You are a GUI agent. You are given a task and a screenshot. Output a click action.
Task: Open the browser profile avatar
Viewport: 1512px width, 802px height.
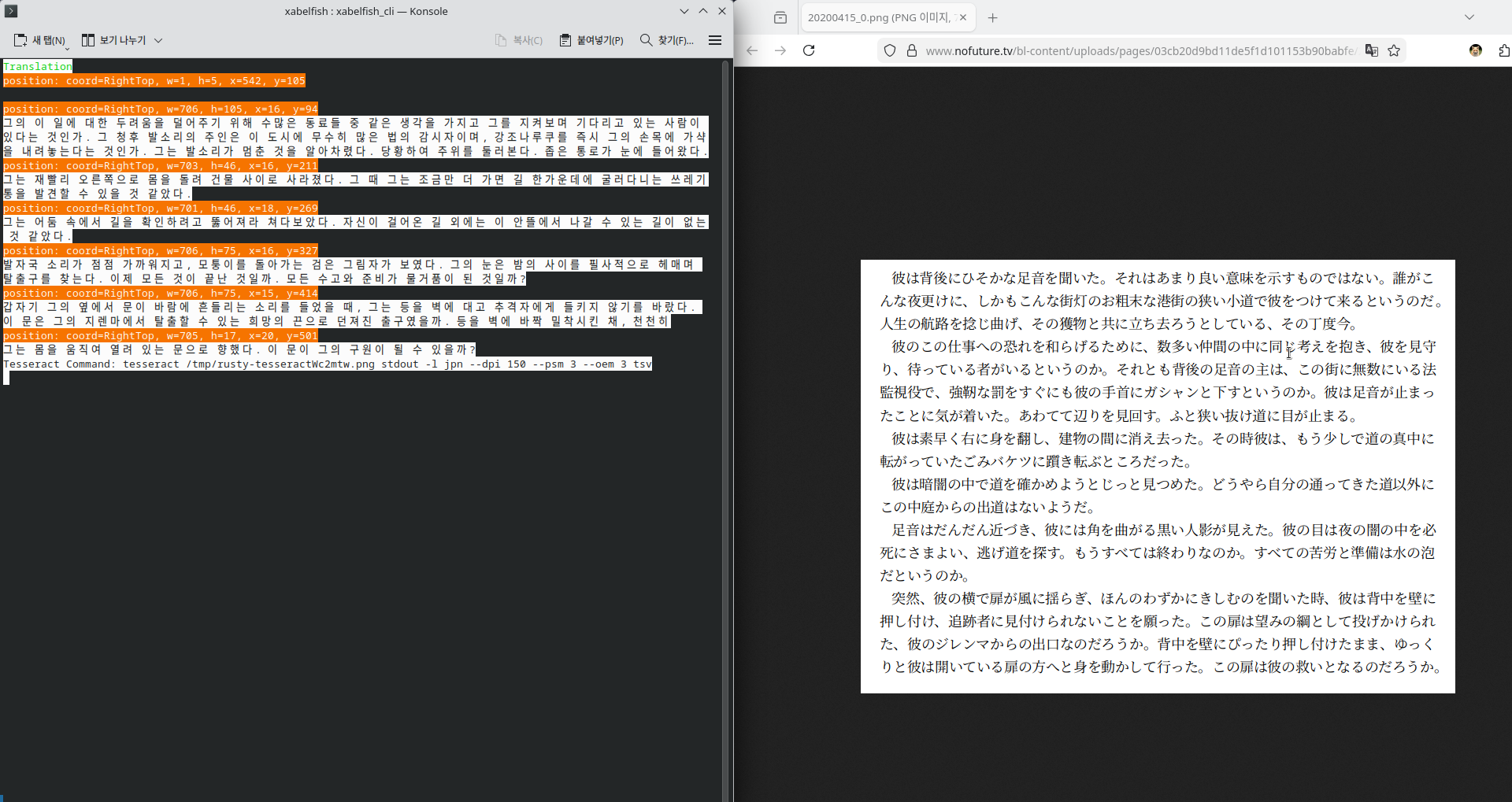point(1476,50)
